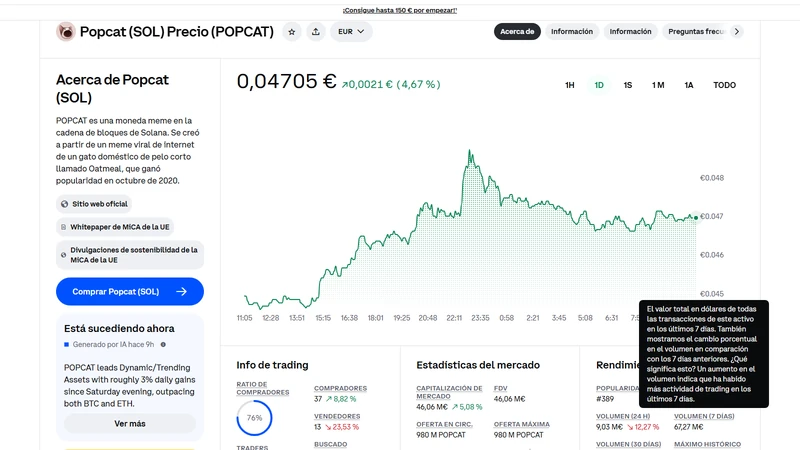Click Volumen (30 días) label

coord(629,444)
